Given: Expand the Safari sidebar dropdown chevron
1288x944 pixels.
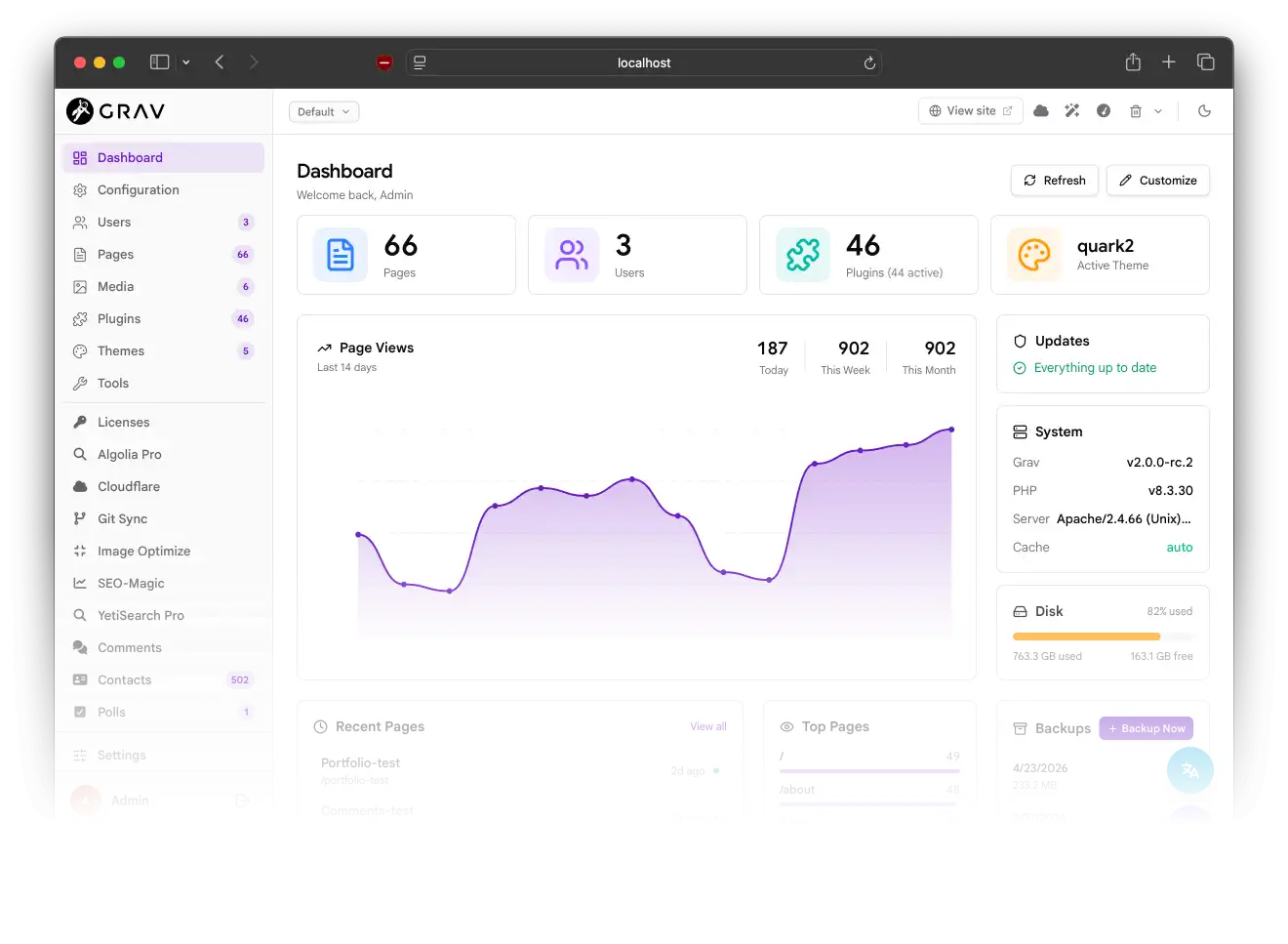Looking at the screenshot, I should coord(186,62).
